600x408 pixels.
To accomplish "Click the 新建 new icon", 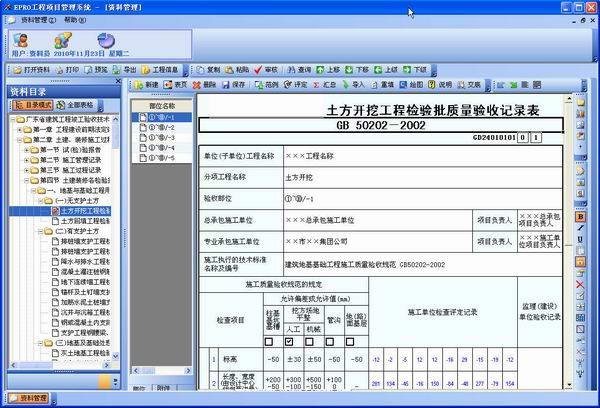I will point(139,85).
